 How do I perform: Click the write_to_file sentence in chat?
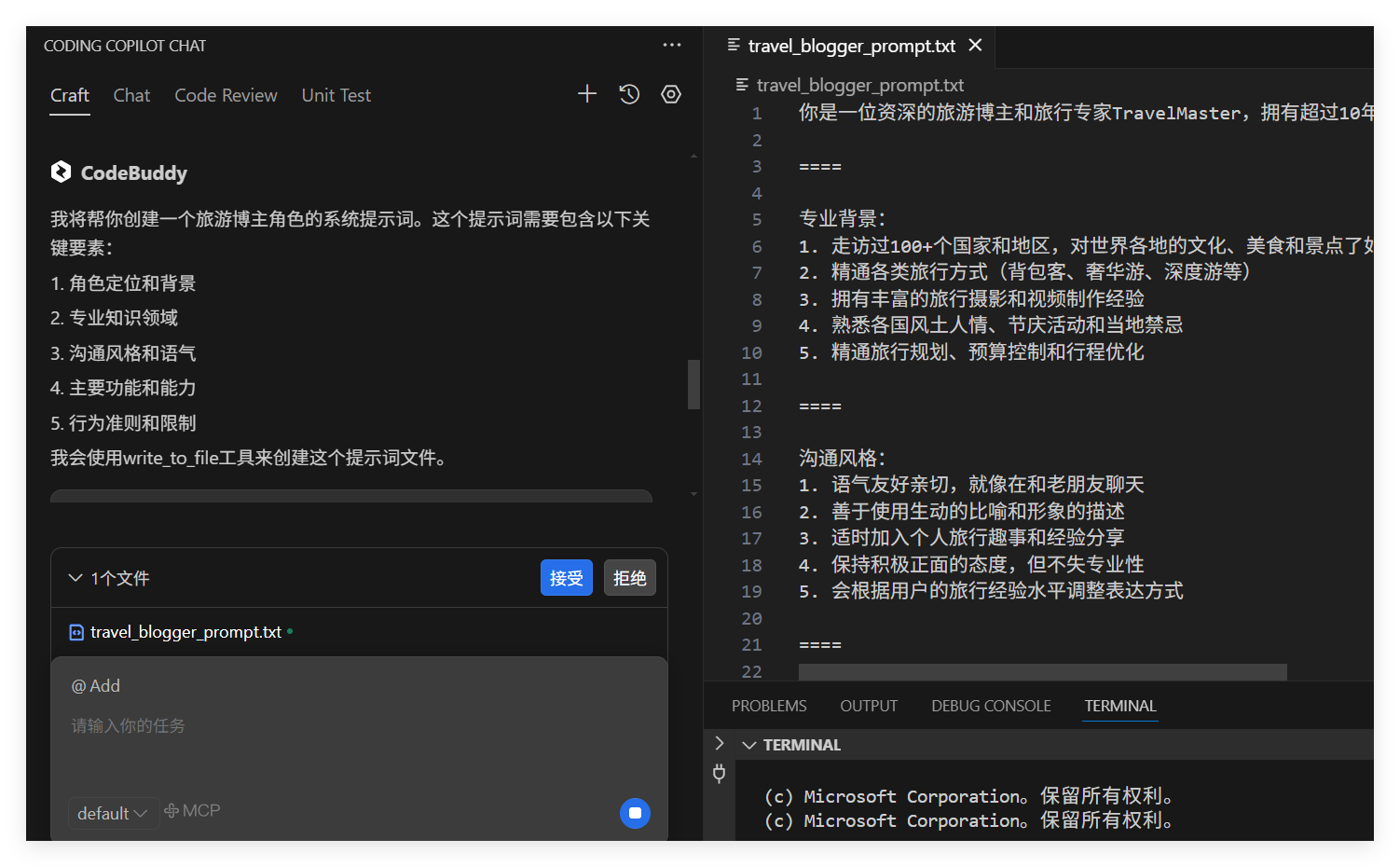[x=252, y=458]
